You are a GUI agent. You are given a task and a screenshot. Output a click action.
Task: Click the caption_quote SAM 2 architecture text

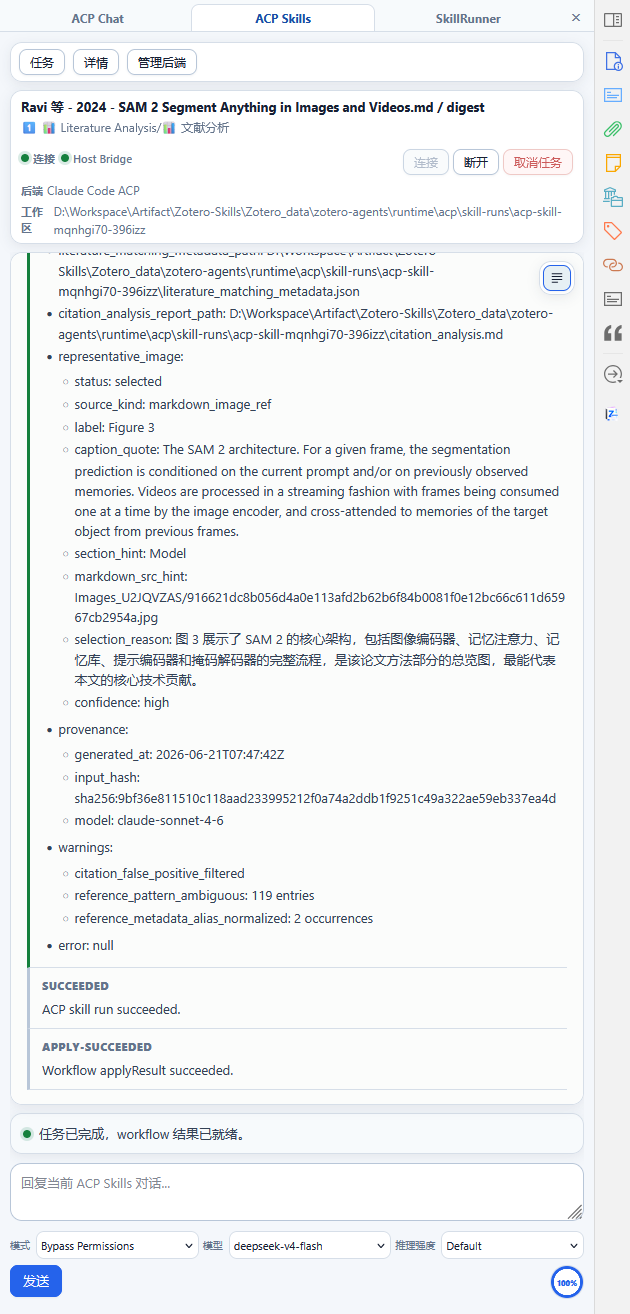[316, 491]
